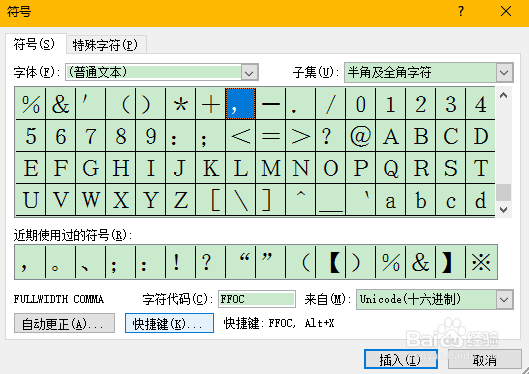This screenshot has width=529, height=374.
Task: Choose the forward slash / symbol
Action: click(x=330, y=104)
